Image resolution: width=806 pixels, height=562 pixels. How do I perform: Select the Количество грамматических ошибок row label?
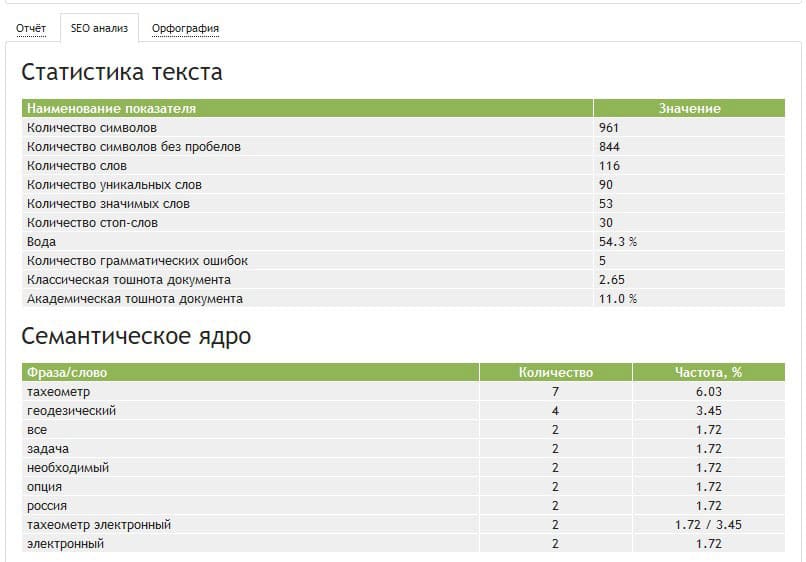(x=138, y=261)
